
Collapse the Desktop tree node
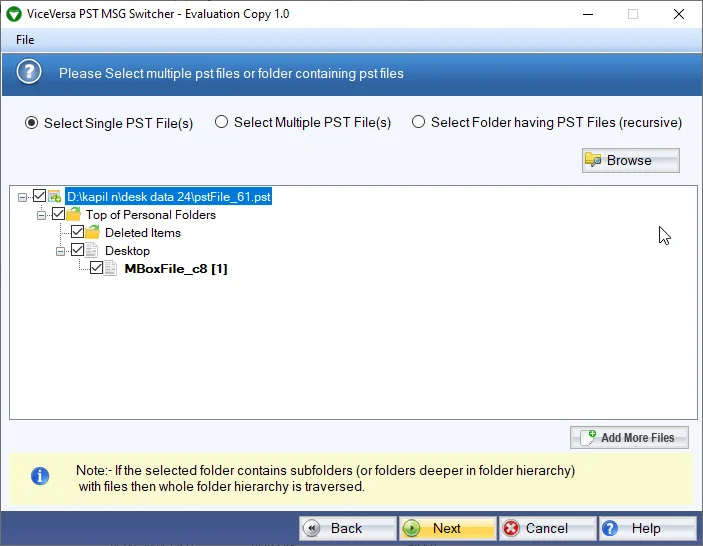[x=60, y=251]
